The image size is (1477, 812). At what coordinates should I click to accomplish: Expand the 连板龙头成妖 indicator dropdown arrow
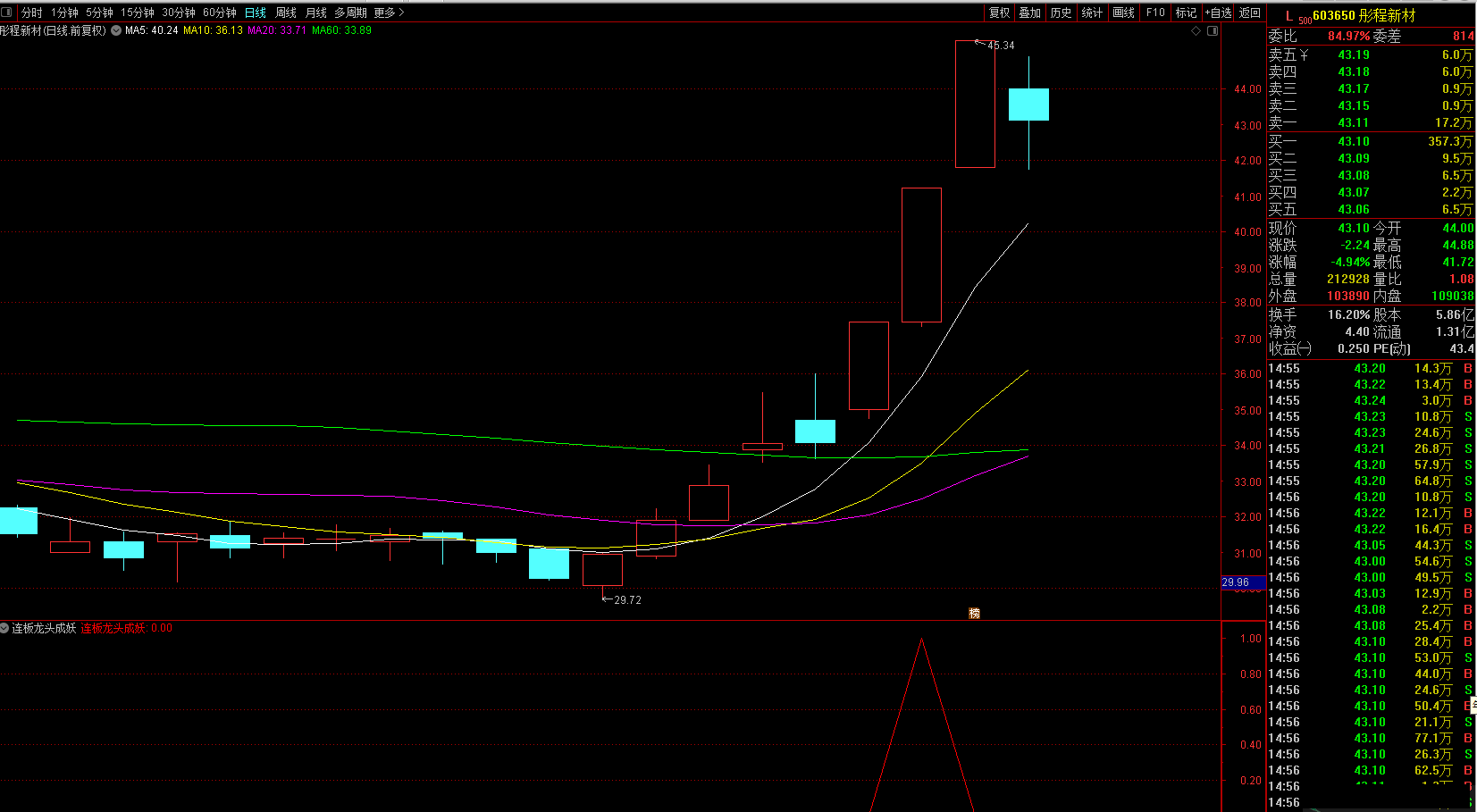click(x=4, y=628)
